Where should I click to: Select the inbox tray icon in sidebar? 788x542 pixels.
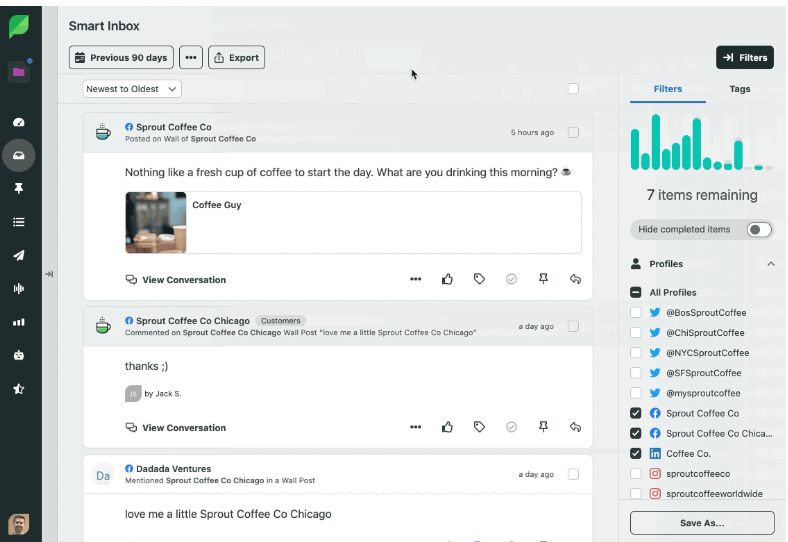point(19,155)
